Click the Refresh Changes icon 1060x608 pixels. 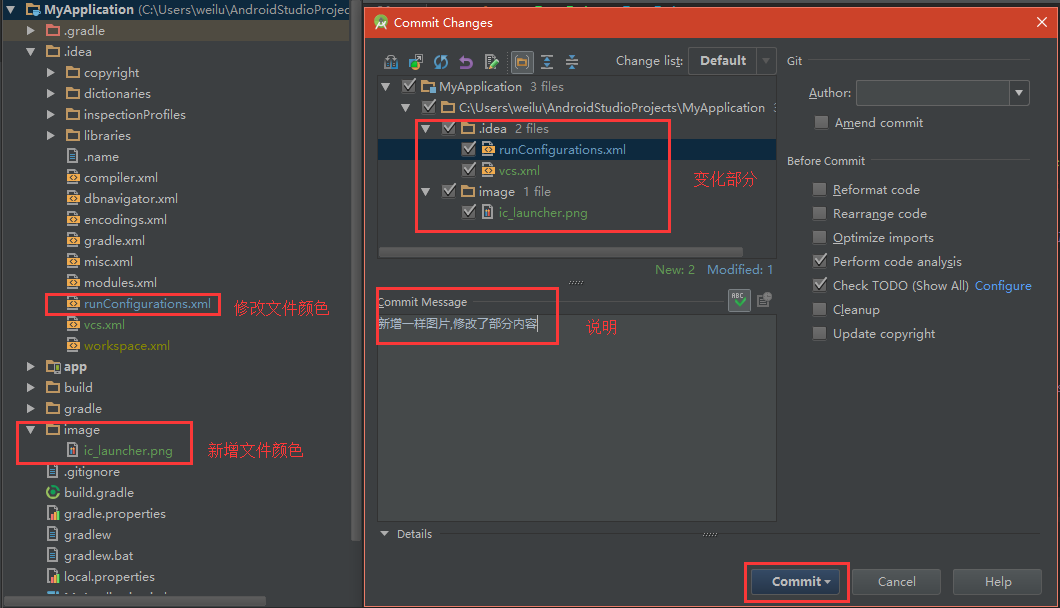pos(441,62)
